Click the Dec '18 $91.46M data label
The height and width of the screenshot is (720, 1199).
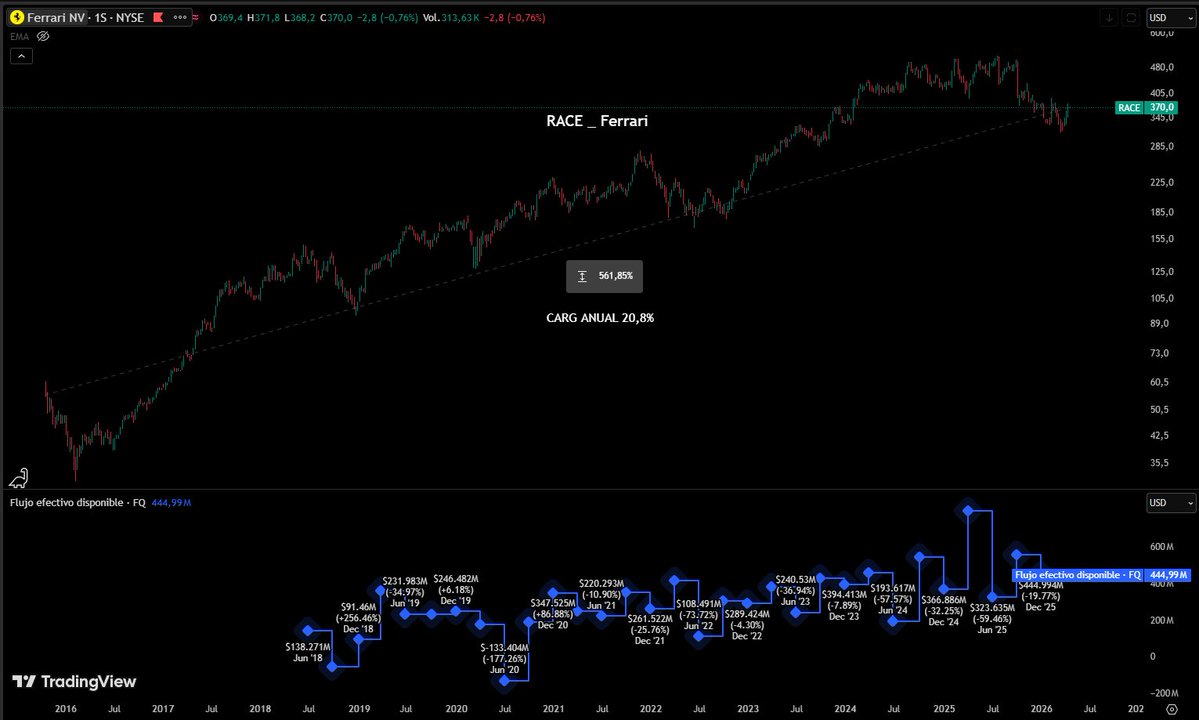pyautogui.click(x=358, y=618)
